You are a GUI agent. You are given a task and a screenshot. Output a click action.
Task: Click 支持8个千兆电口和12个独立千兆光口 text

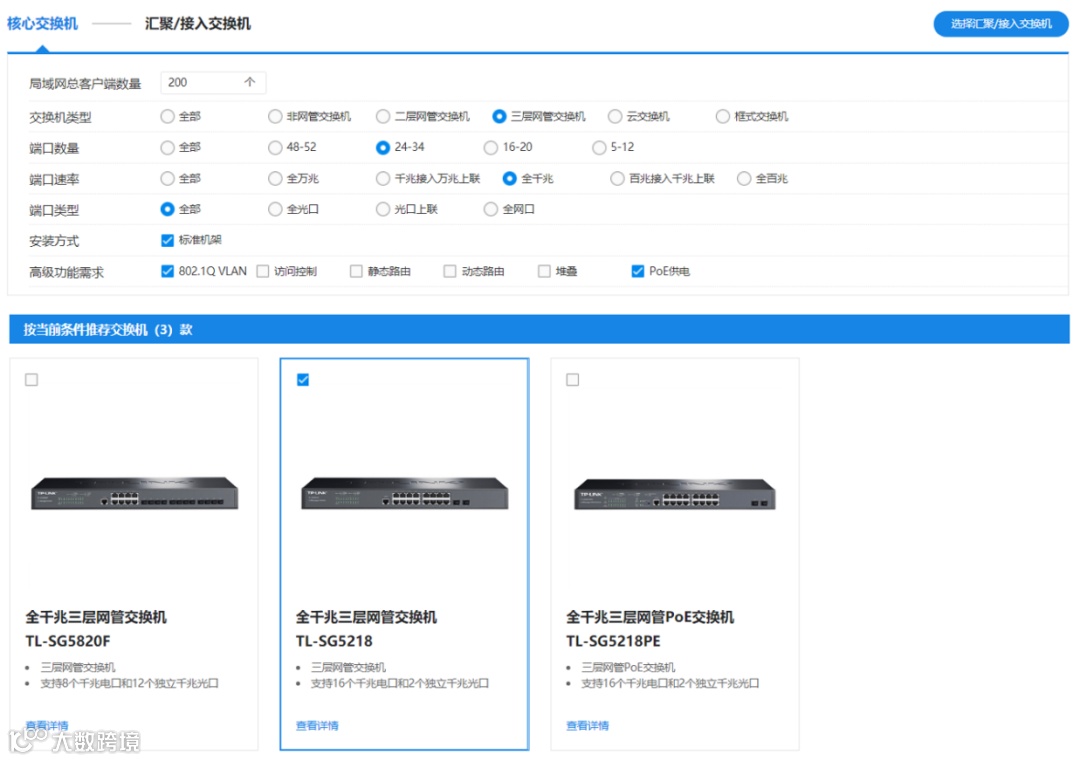coord(129,684)
